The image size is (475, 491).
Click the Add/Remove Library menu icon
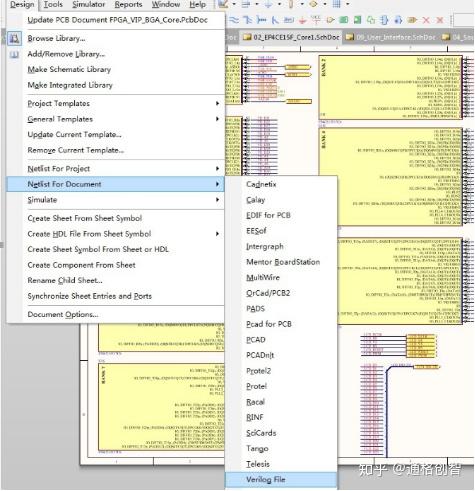point(14,54)
